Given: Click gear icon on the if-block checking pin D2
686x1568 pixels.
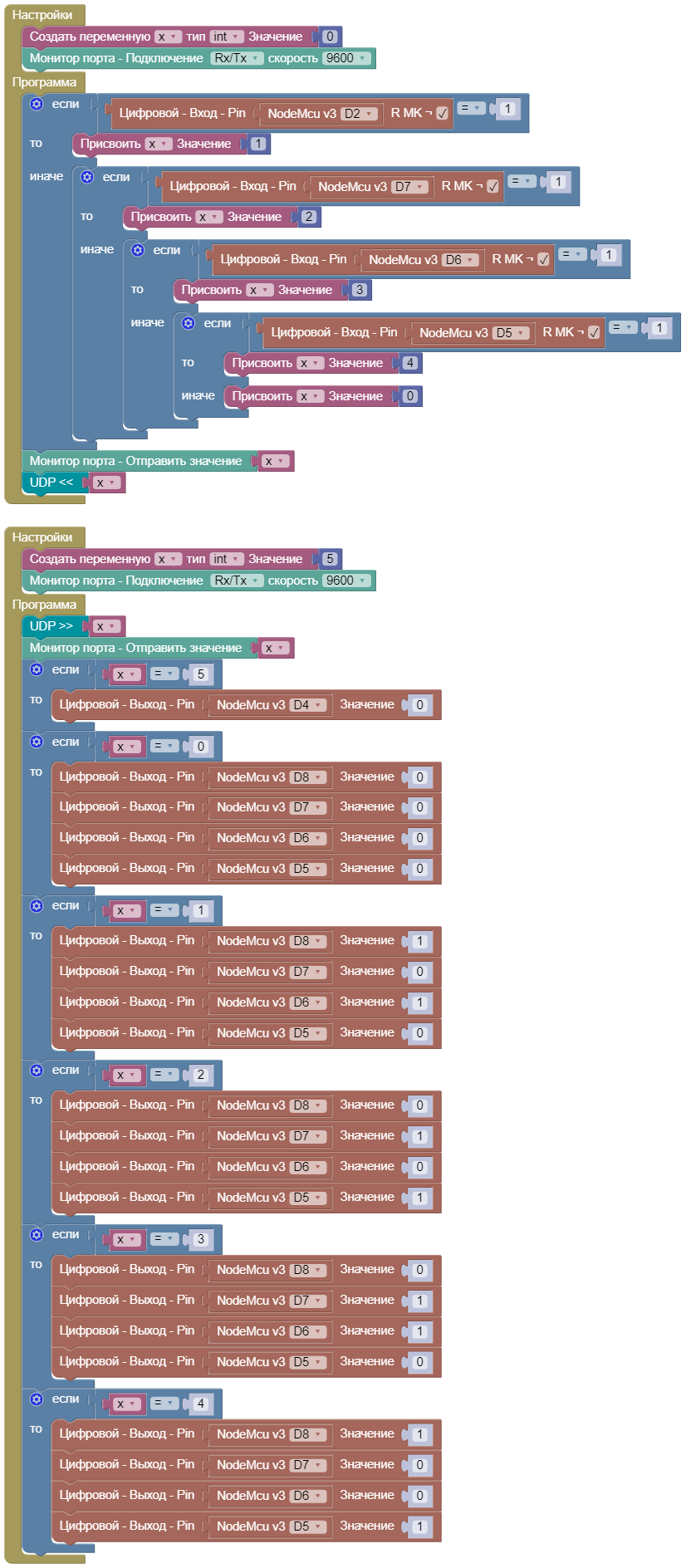Looking at the screenshot, I should pyautogui.click(x=37, y=104).
